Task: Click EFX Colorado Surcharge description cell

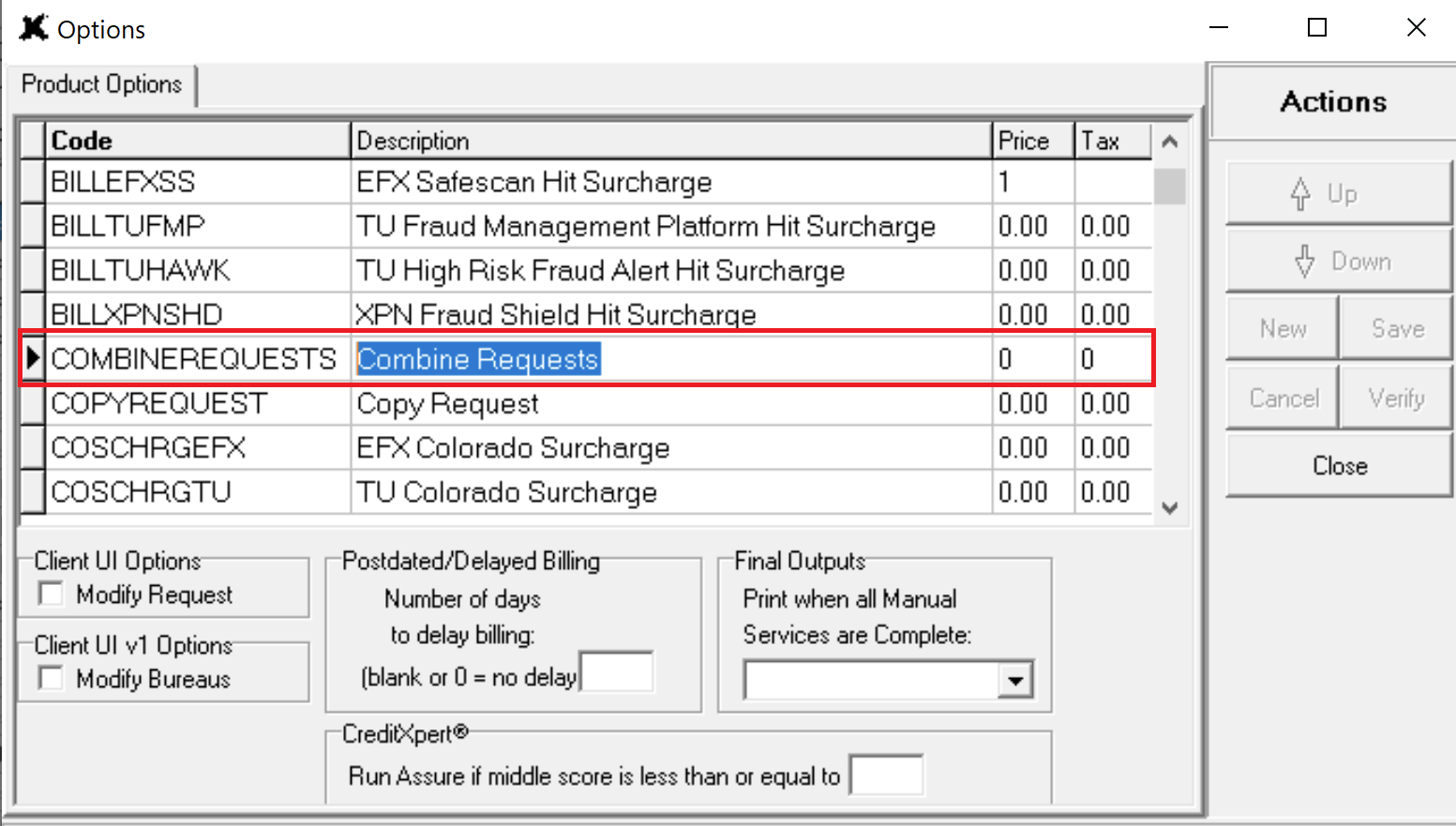Action: pos(671,447)
